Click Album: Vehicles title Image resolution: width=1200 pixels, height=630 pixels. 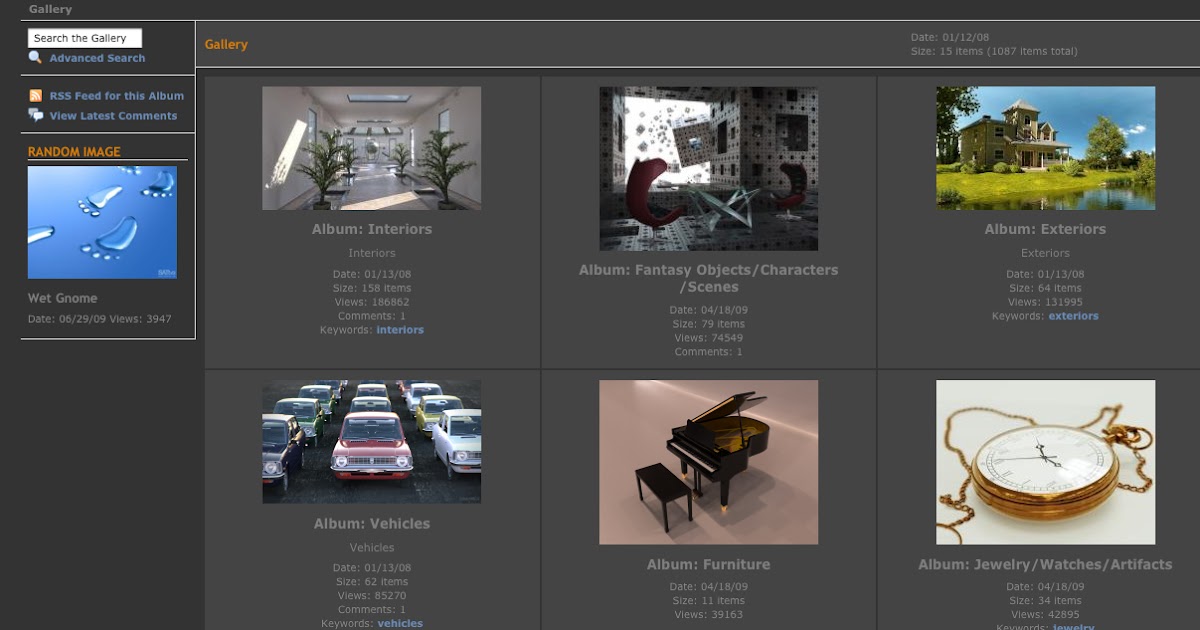tap(372, 523)
